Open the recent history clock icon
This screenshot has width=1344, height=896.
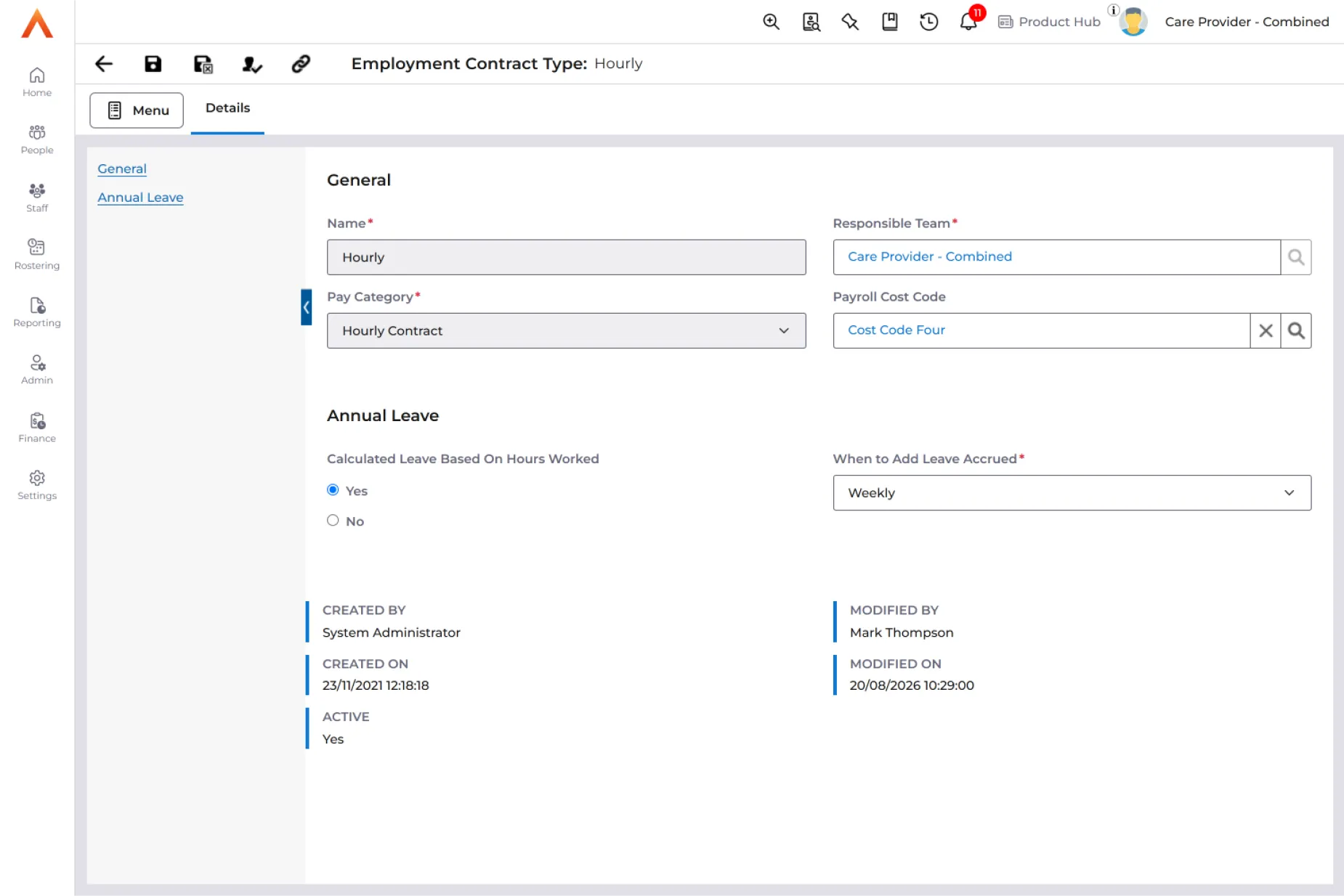coord(928,22)
